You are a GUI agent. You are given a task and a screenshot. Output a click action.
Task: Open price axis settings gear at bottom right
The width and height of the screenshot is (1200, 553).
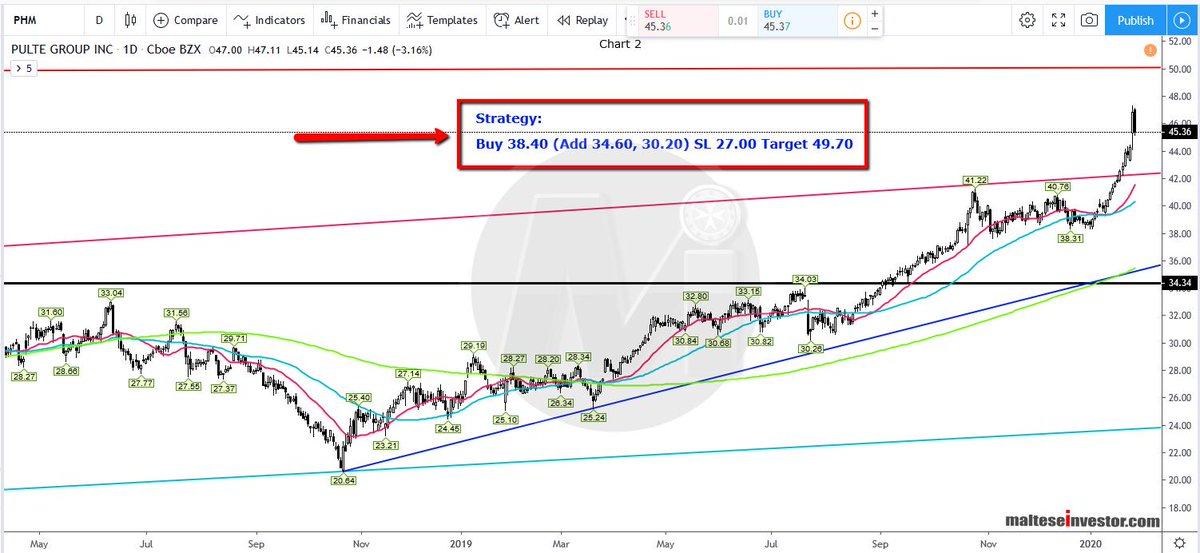pos(1180,541)
